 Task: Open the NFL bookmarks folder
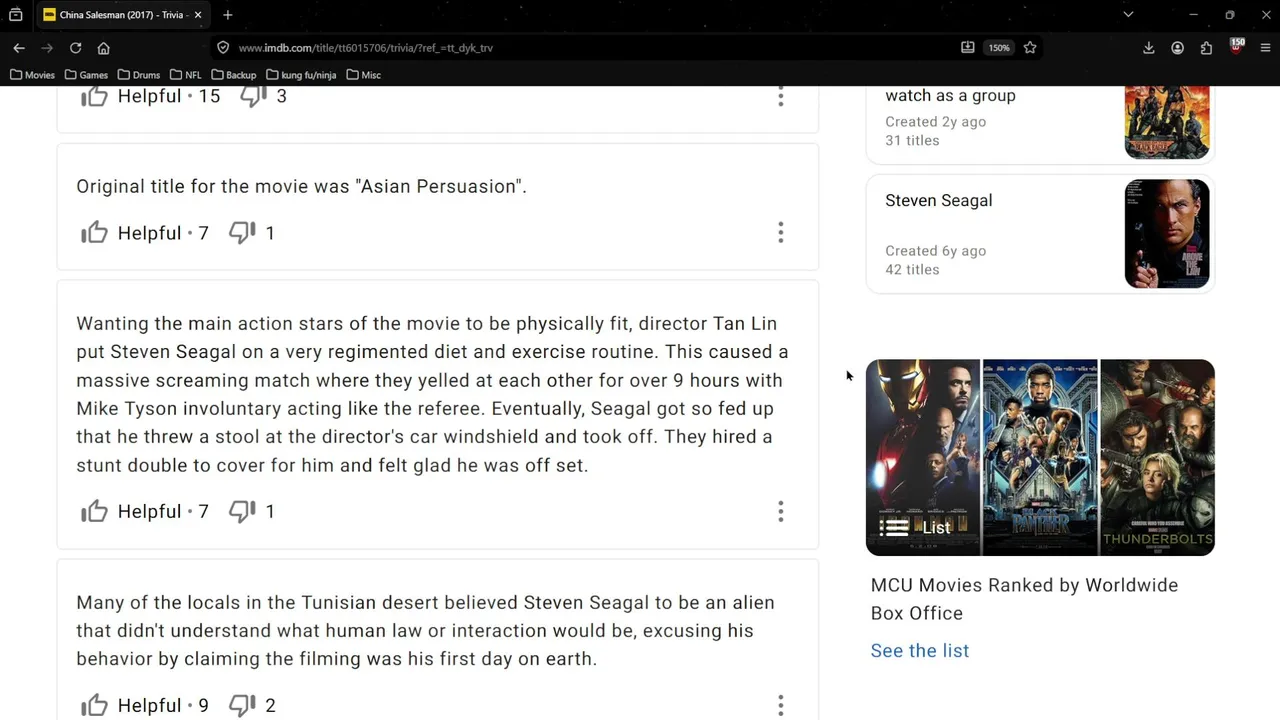pos(185,75)
